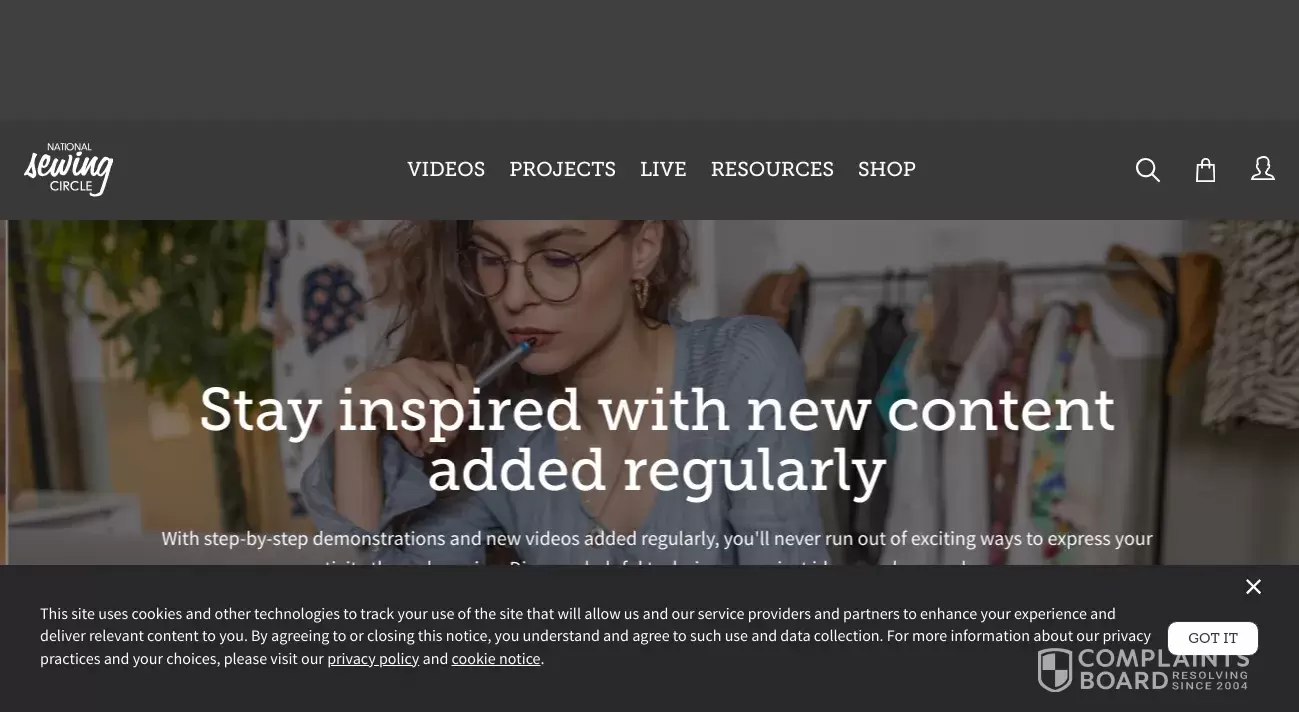Follow the cookie notice link

[496, 659]
